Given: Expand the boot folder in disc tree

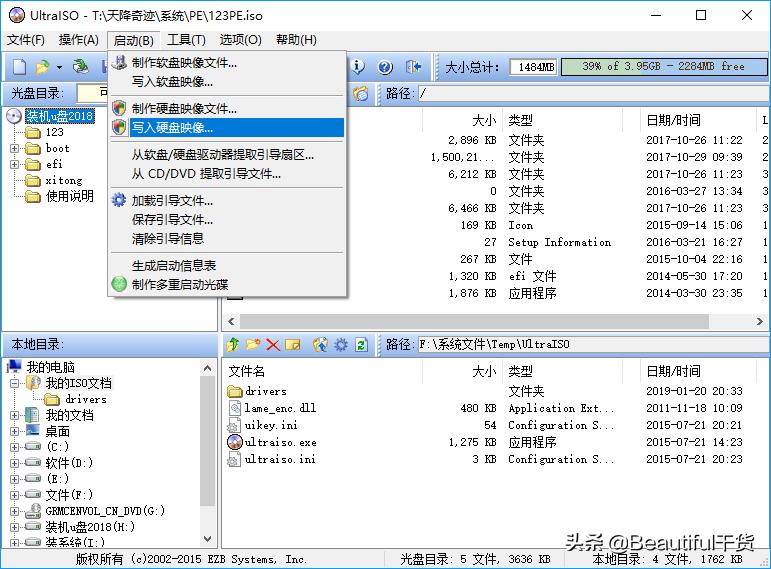Looking at the screenshot, I should point(15,148).
